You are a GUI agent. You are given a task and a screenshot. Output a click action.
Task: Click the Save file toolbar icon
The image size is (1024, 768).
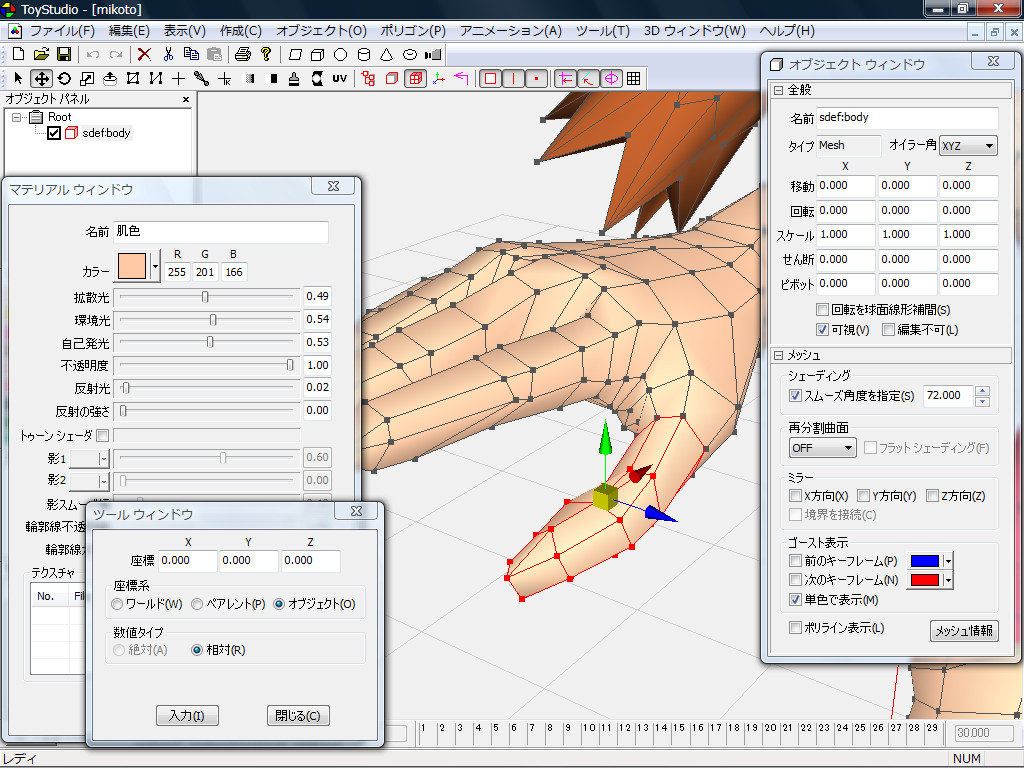pos(63,54)
